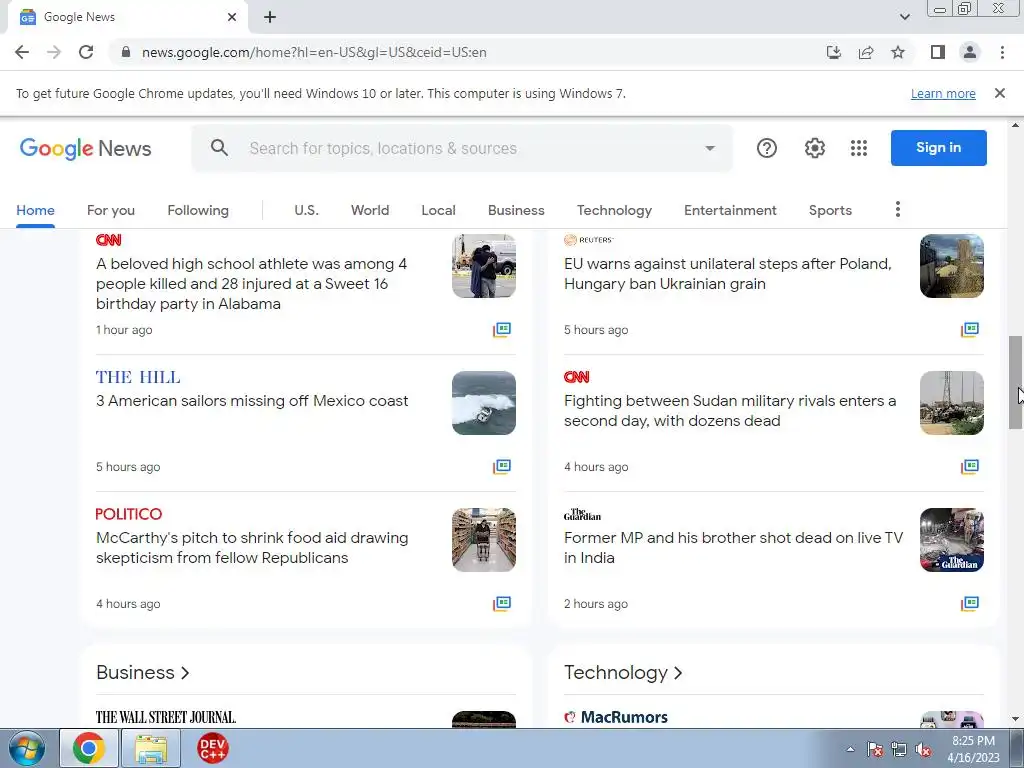Open Google News settings gear

pyautogui.click(x=814, y=148)
